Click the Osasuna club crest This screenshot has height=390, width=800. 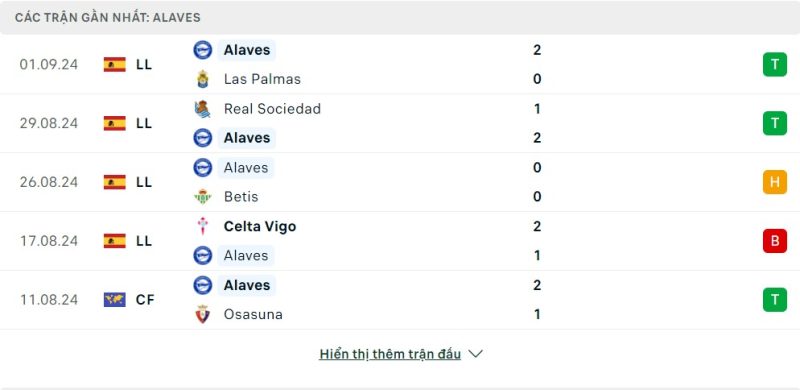tap(203, 314)
